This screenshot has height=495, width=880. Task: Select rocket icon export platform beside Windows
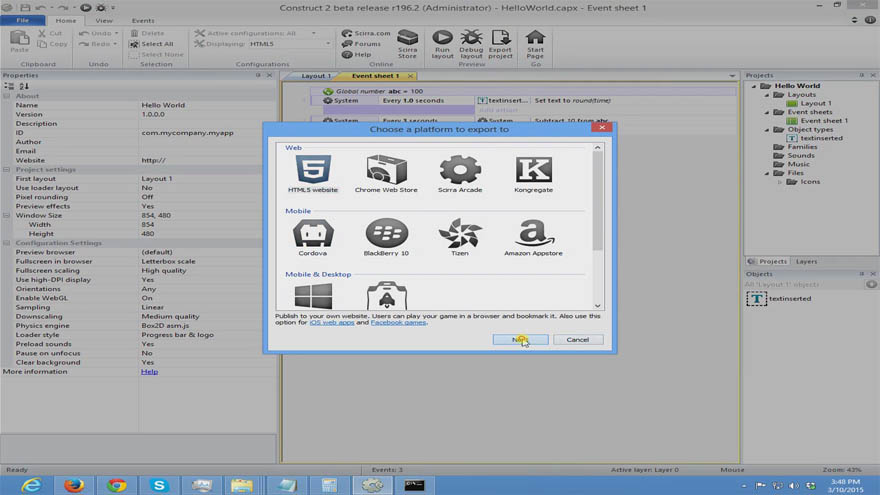(387, 296)
